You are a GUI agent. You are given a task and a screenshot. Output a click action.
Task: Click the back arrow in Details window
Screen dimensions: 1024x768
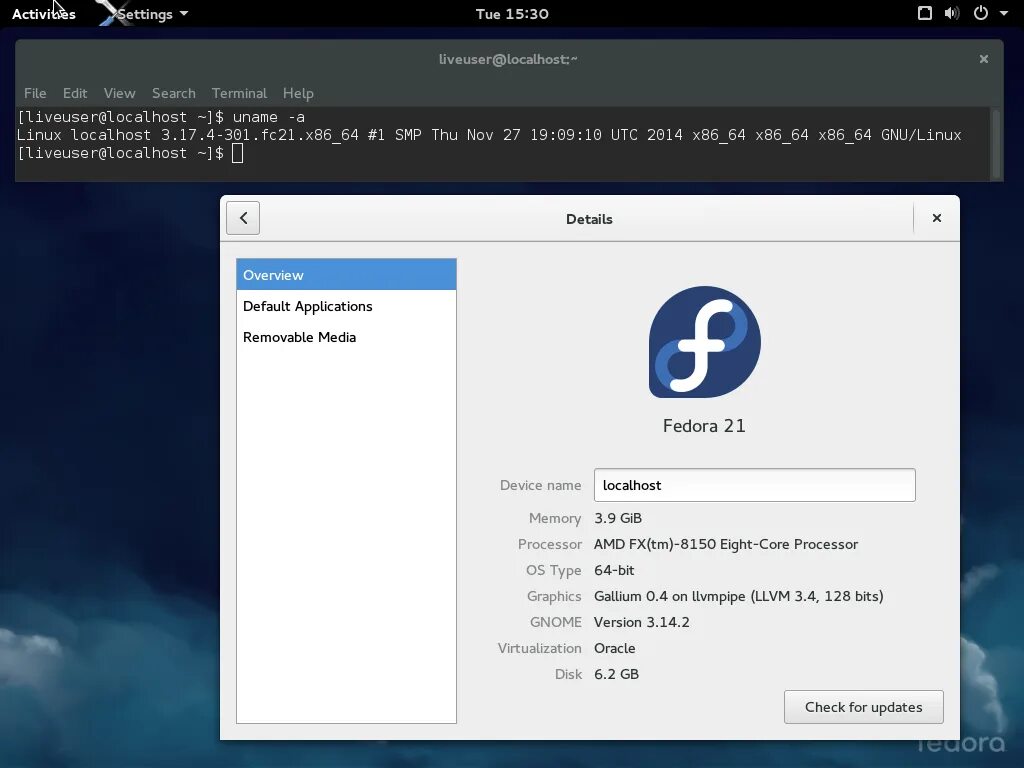[x=243, y=218]
